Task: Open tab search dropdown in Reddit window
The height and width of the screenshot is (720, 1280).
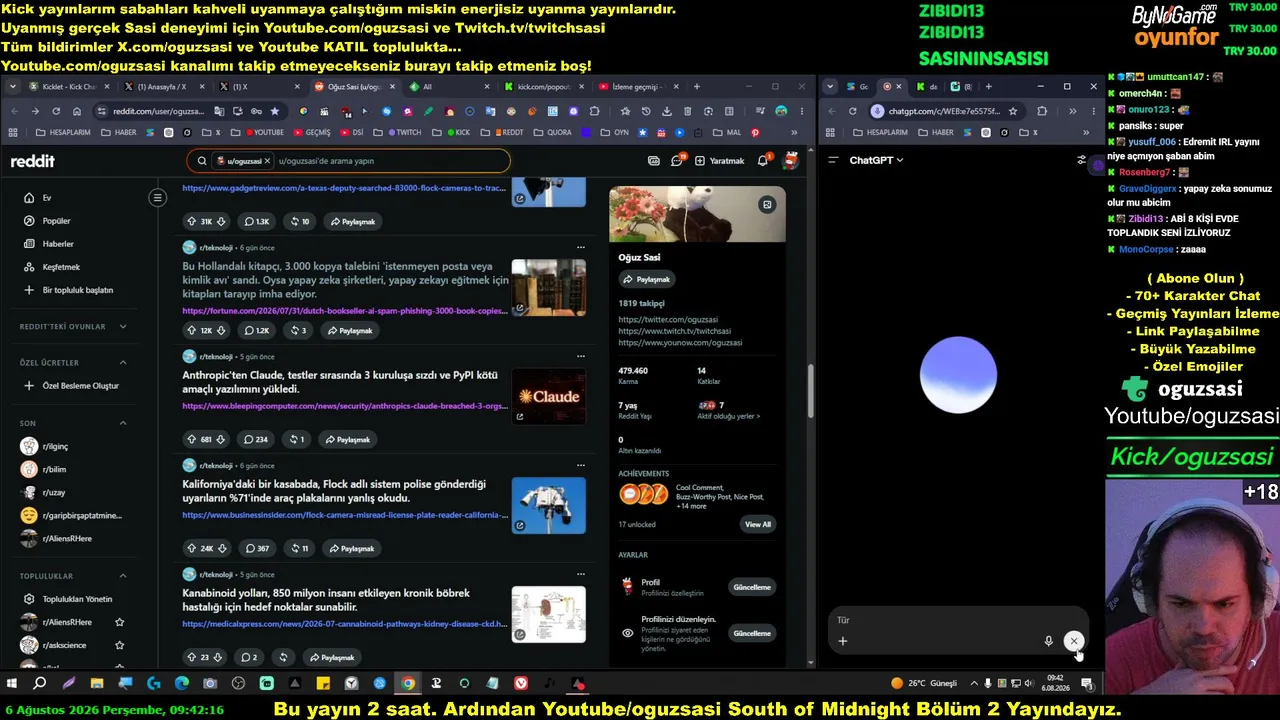Action: tap(13, 87)
